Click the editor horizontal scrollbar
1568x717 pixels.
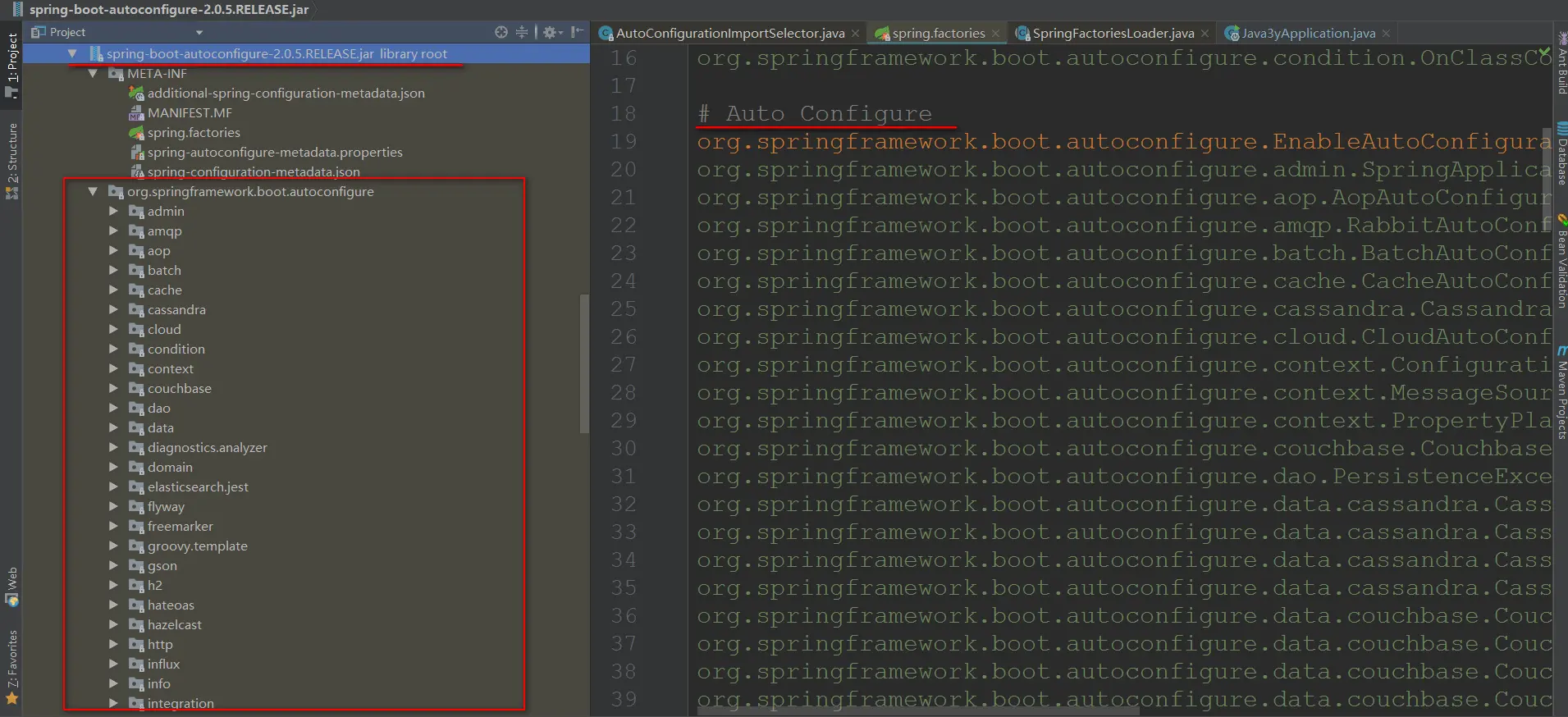coord(917,710)
